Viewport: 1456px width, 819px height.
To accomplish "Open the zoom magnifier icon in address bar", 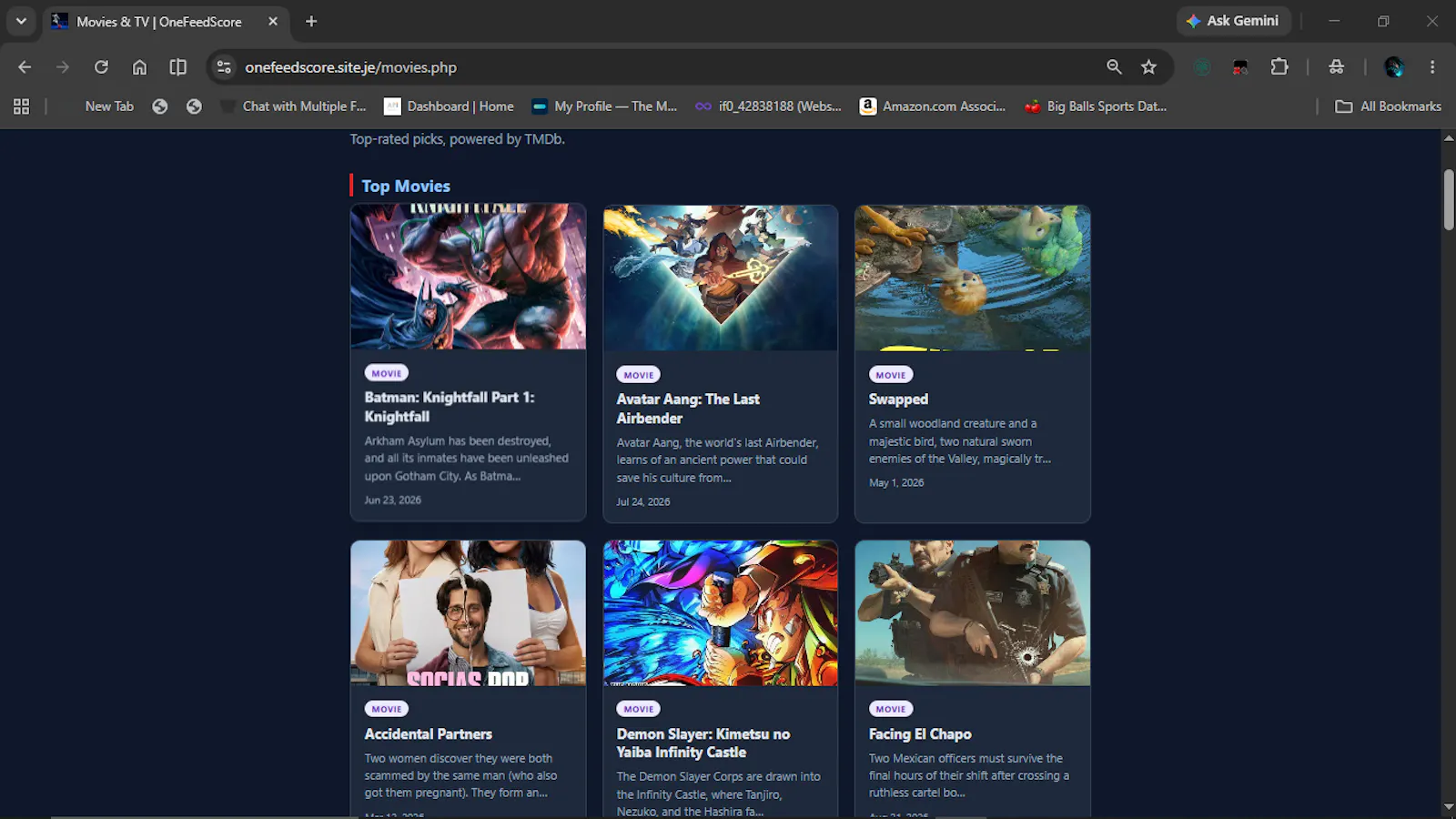I will [1114, 66].
